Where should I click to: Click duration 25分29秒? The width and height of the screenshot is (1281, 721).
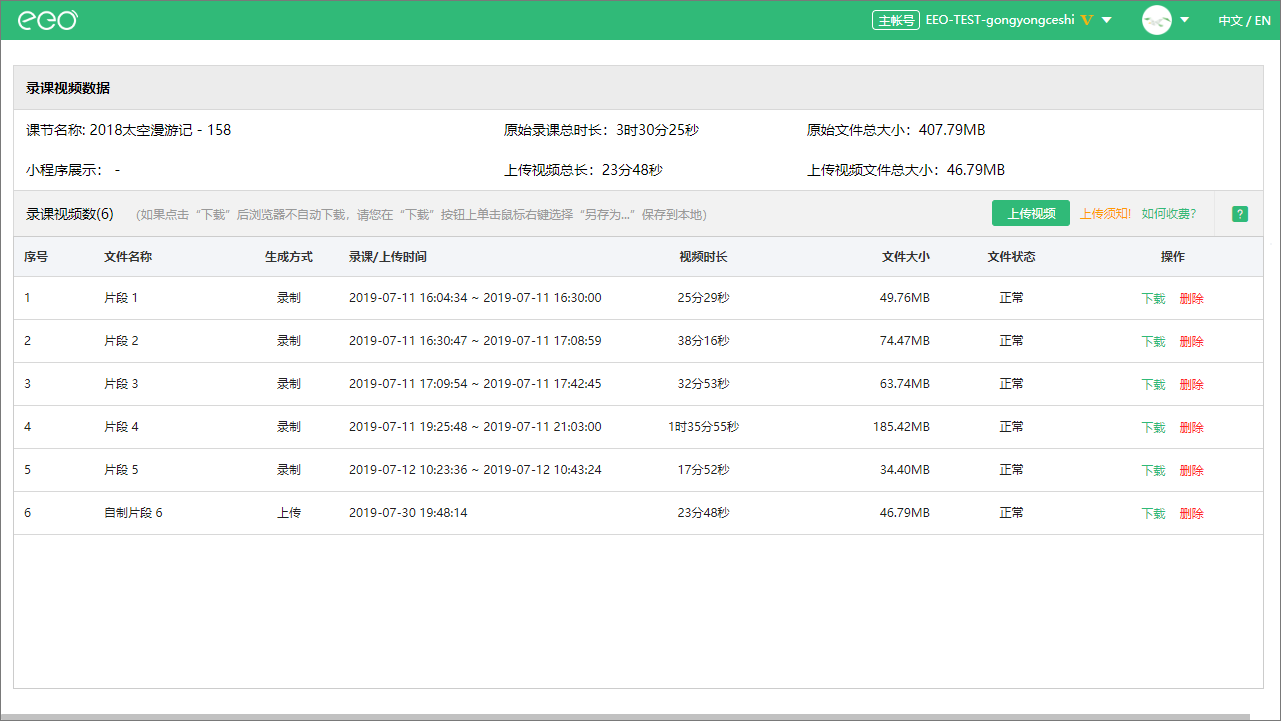tap(703, 298)
